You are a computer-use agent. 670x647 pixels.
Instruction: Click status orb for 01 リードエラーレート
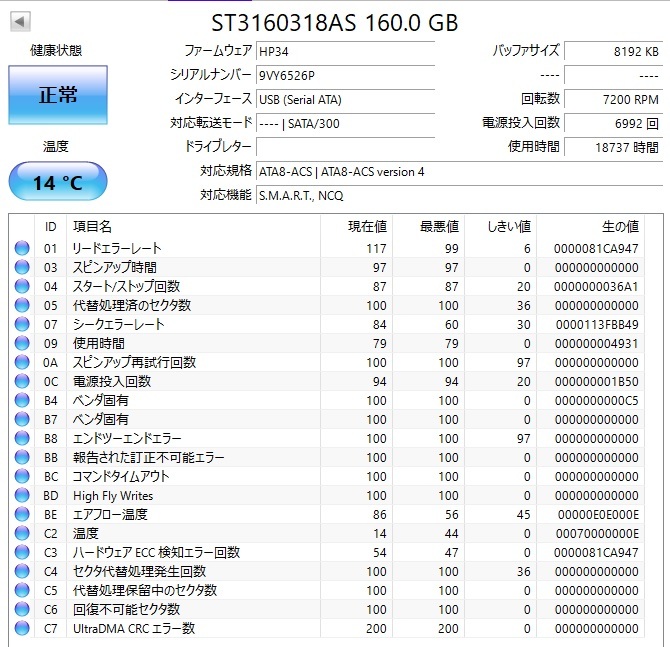[x=22, y=248]
